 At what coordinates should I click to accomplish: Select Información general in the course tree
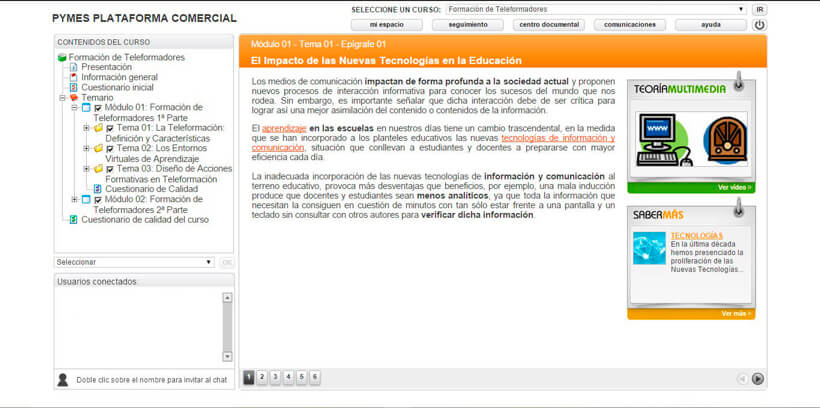[119, 77]
